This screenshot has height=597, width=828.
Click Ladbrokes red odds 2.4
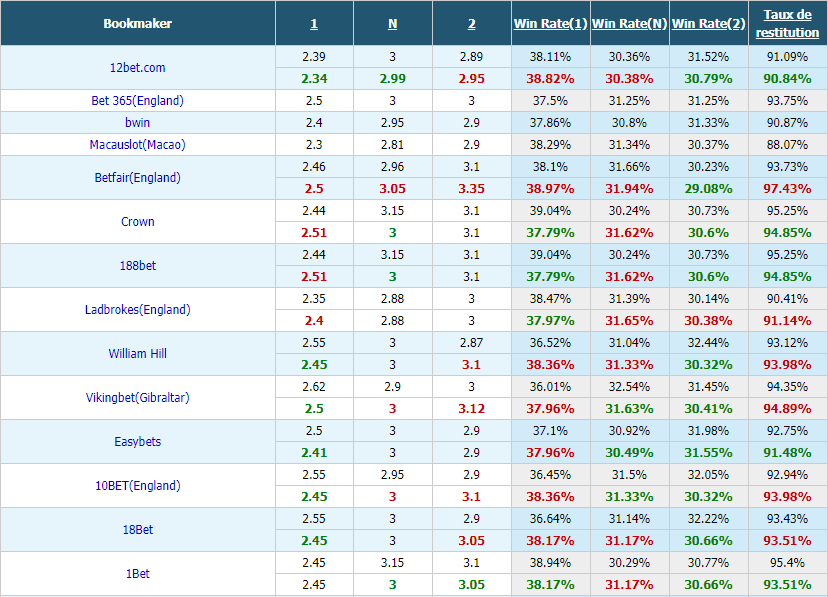tap(314, 320)
